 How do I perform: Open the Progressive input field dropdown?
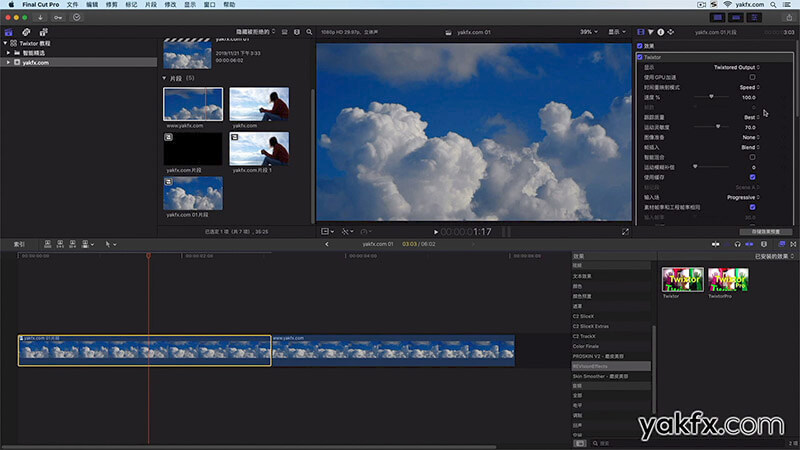pyautogui.click(x=743, y=197)
